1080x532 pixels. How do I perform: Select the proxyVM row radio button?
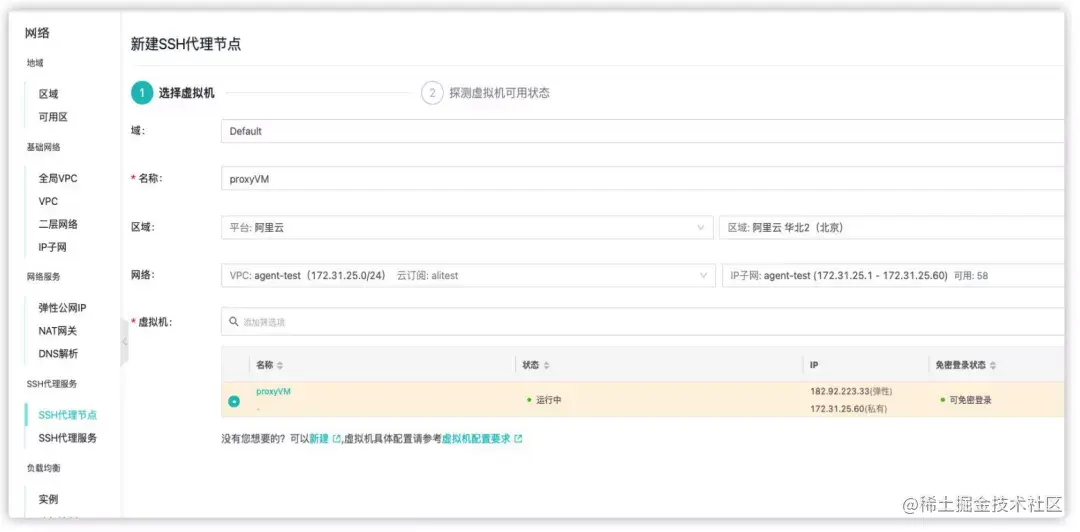(x=234, y=401)
